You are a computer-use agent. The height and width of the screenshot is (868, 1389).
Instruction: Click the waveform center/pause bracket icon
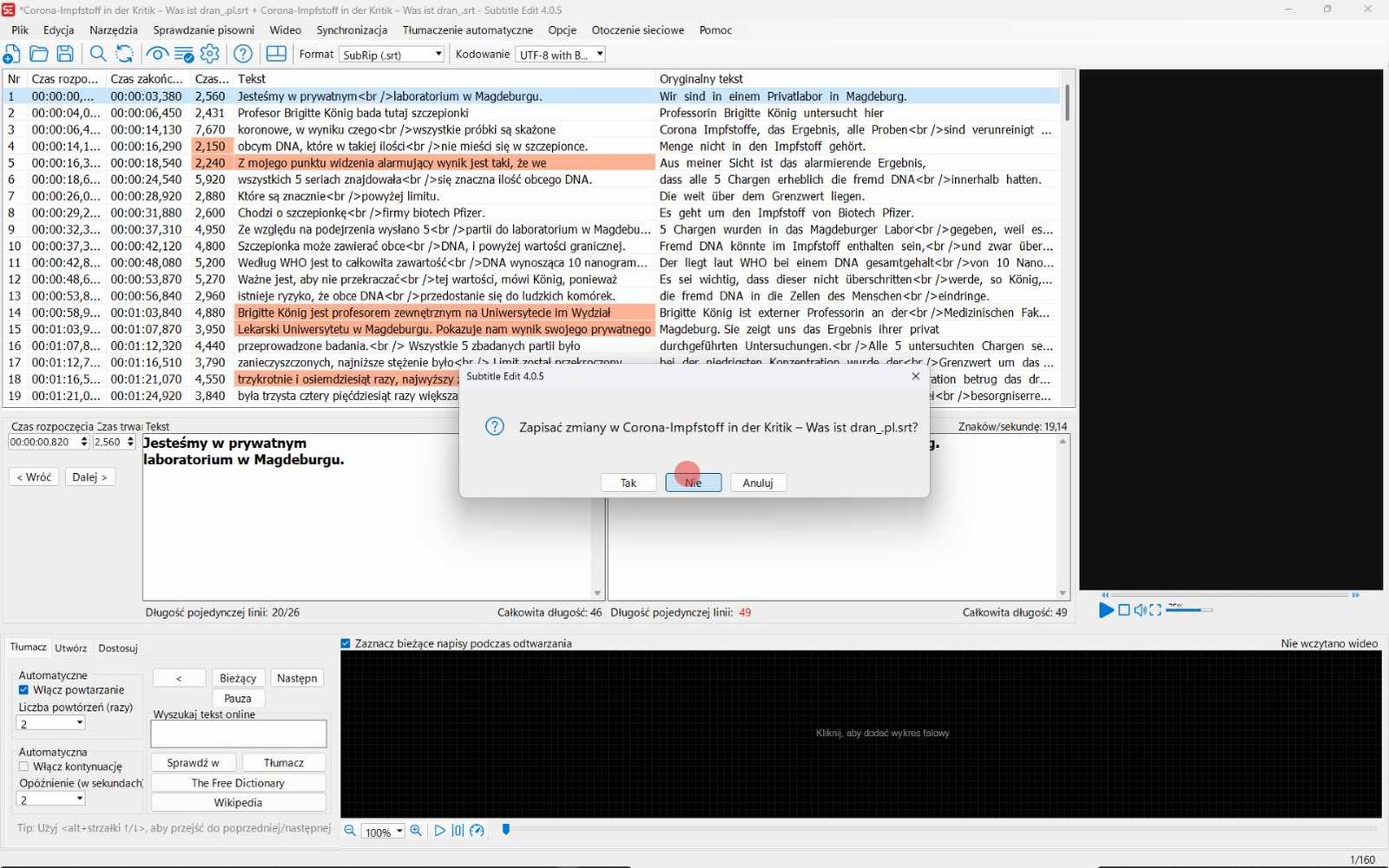(x=458, y=831)
